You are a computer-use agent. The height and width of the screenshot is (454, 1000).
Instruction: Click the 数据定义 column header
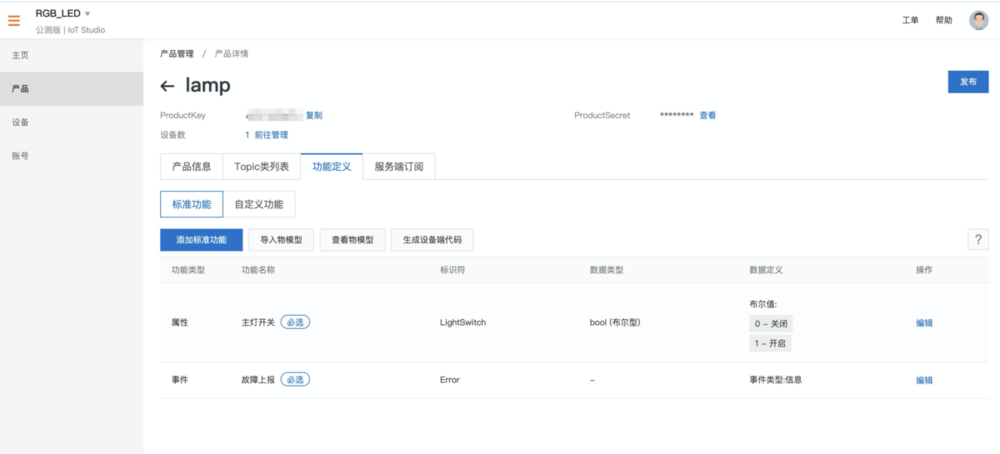(766, 270)
